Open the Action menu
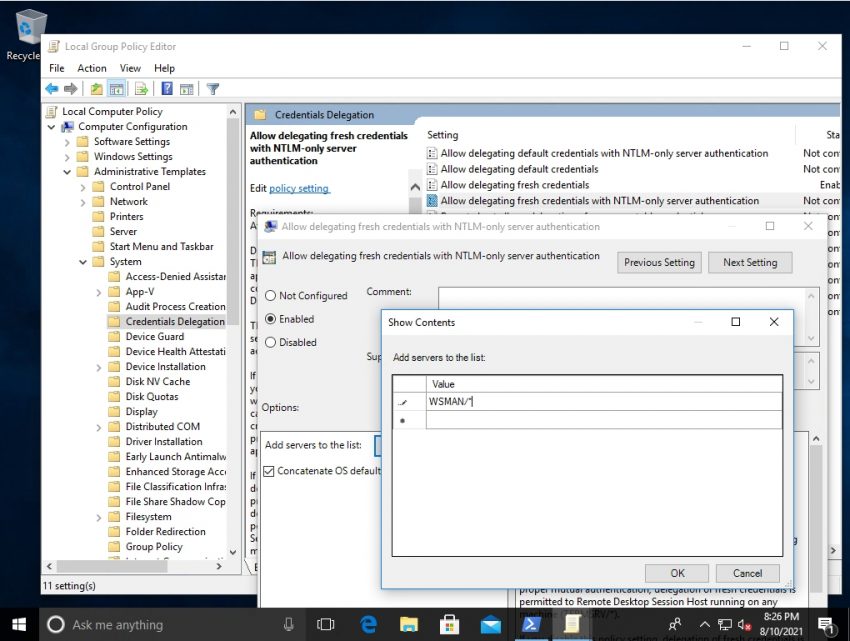 coord(92,67)
